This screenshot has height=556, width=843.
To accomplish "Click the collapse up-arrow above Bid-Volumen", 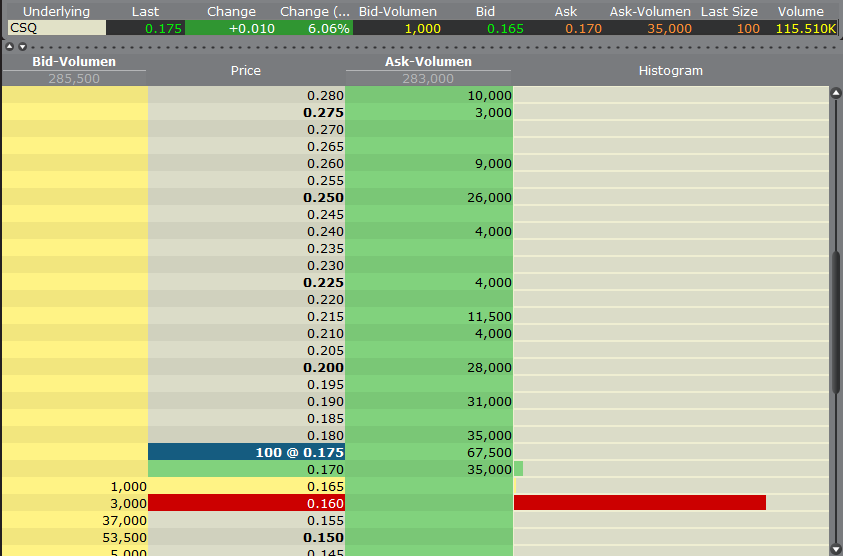I will 10,47.
